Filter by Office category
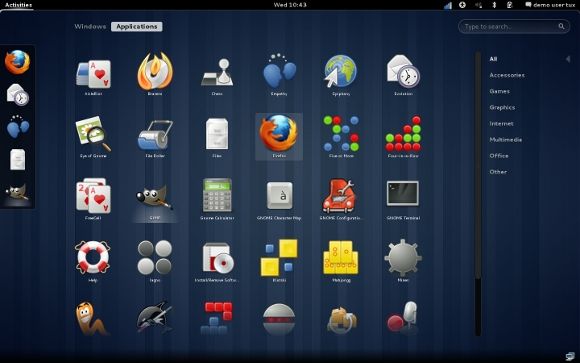The width and height of the screenshot is (580, 363). 499,156
